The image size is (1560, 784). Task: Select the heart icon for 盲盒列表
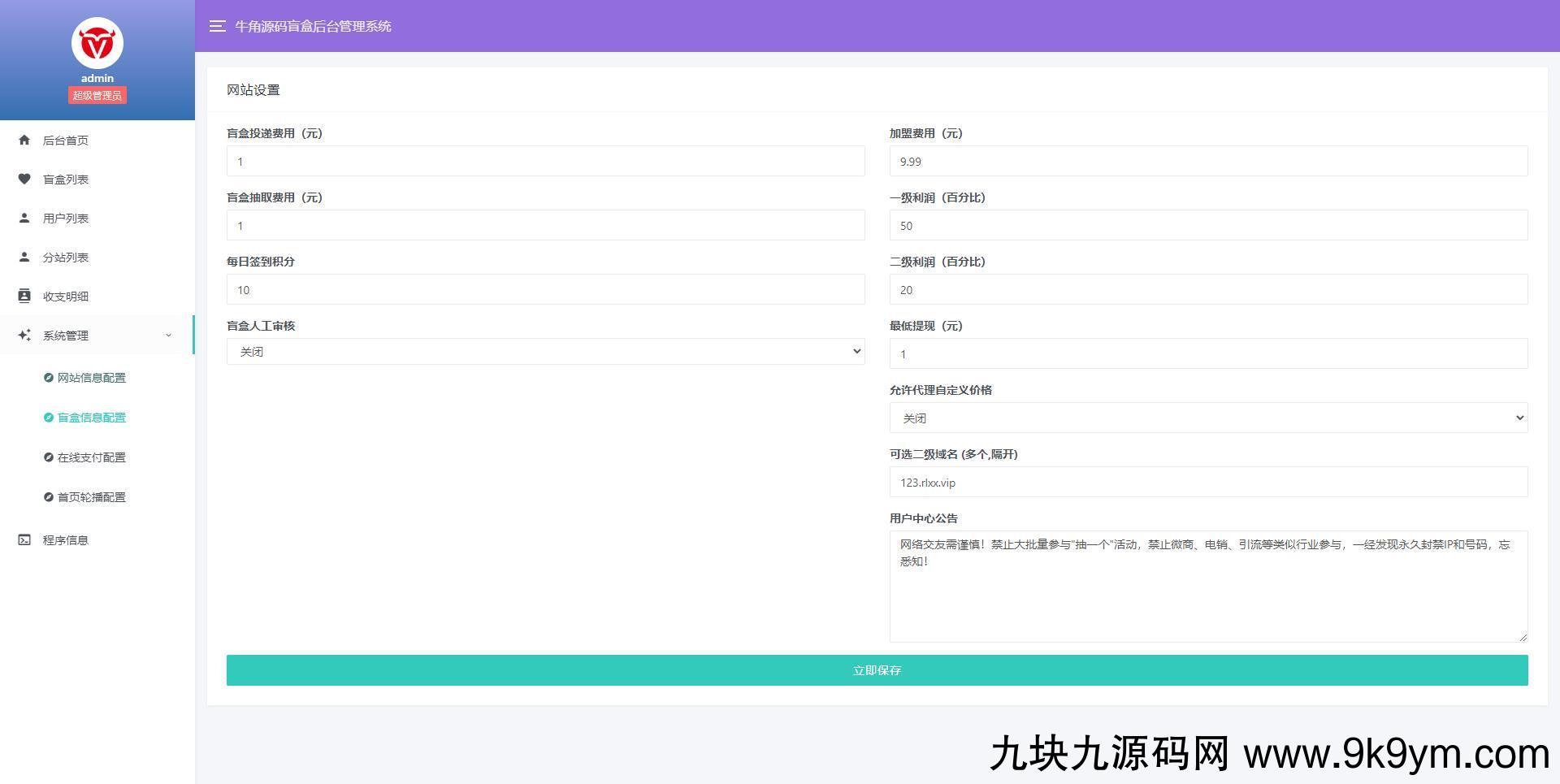(x=24, y=179)
